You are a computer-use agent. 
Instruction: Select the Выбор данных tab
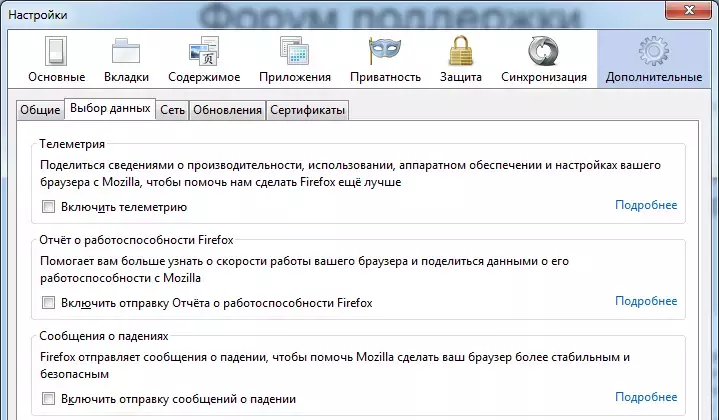pyautogui.click(x=110, y=109)
